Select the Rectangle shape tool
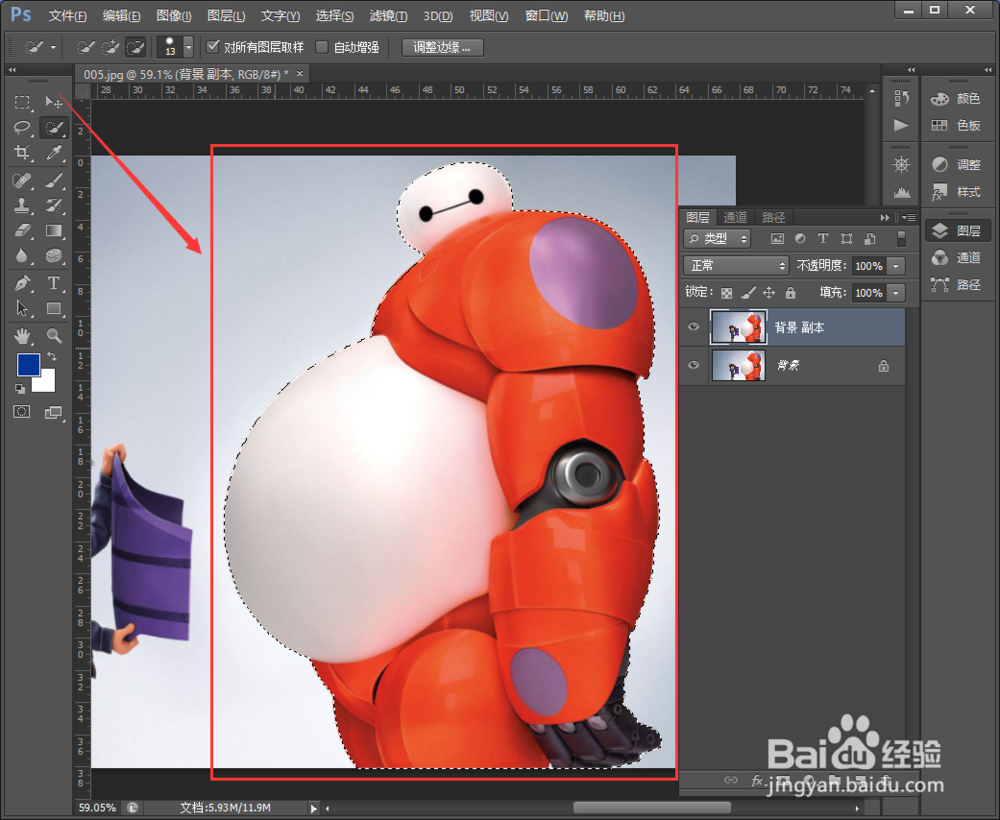The image size is (1000, 820). [54, 309]
